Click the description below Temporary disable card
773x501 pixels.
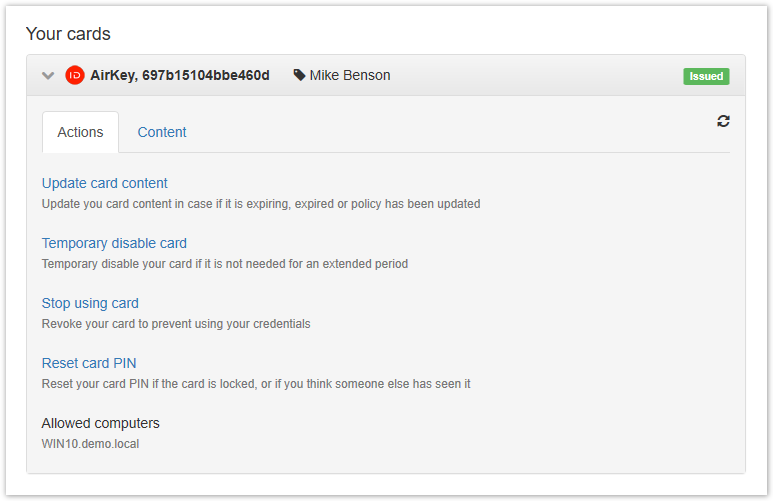click(224, 264)
